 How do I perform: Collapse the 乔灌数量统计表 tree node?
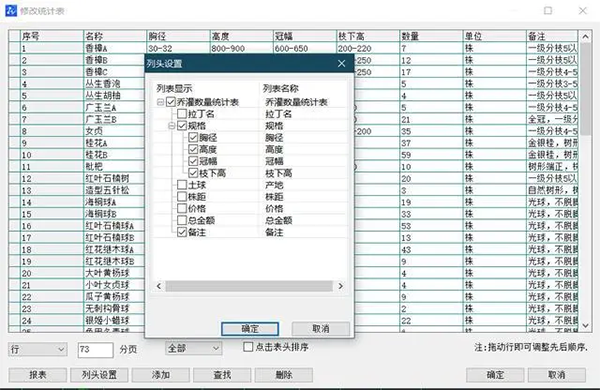pos(161,102)
